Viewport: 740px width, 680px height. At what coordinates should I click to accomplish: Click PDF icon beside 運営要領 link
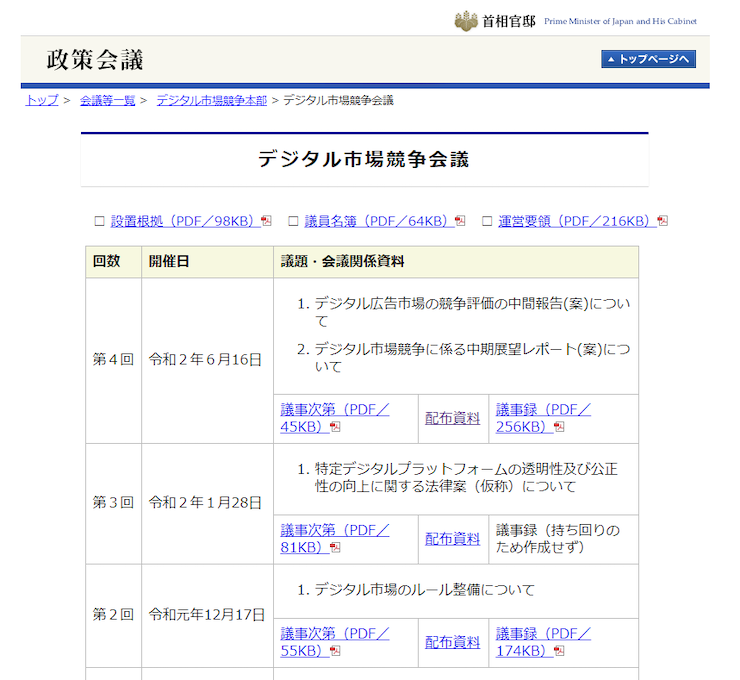point(662,221)
